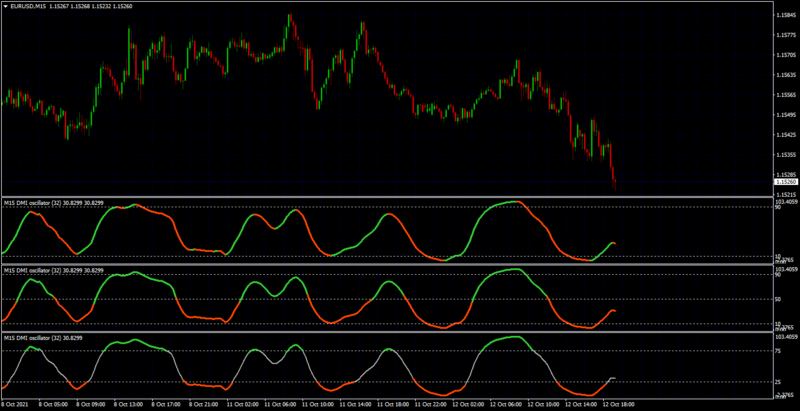Click the 11 Oct 18:00 time axis label

tap(394, 404)
